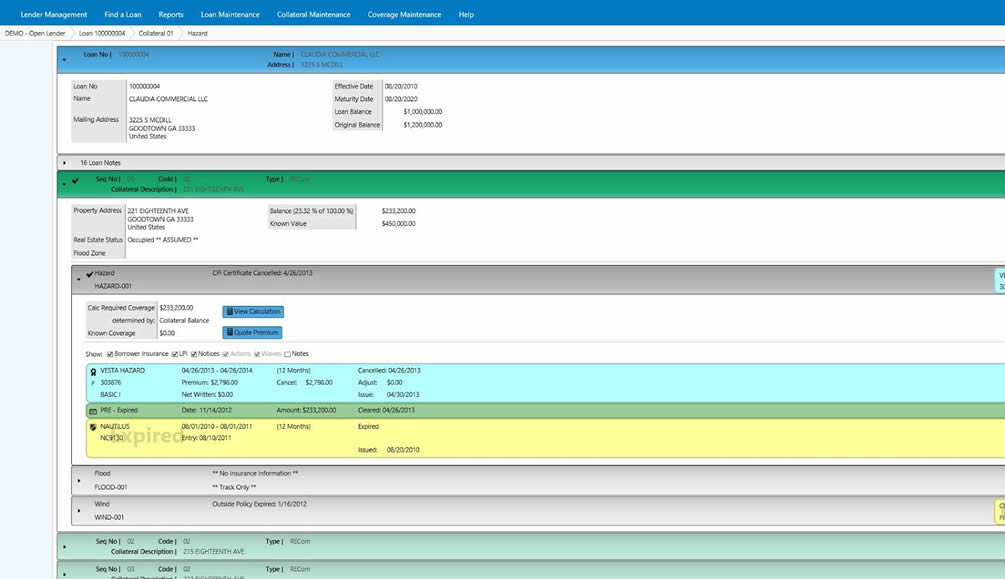Click the ** No Insurance Information ** text

coord(255,474)
